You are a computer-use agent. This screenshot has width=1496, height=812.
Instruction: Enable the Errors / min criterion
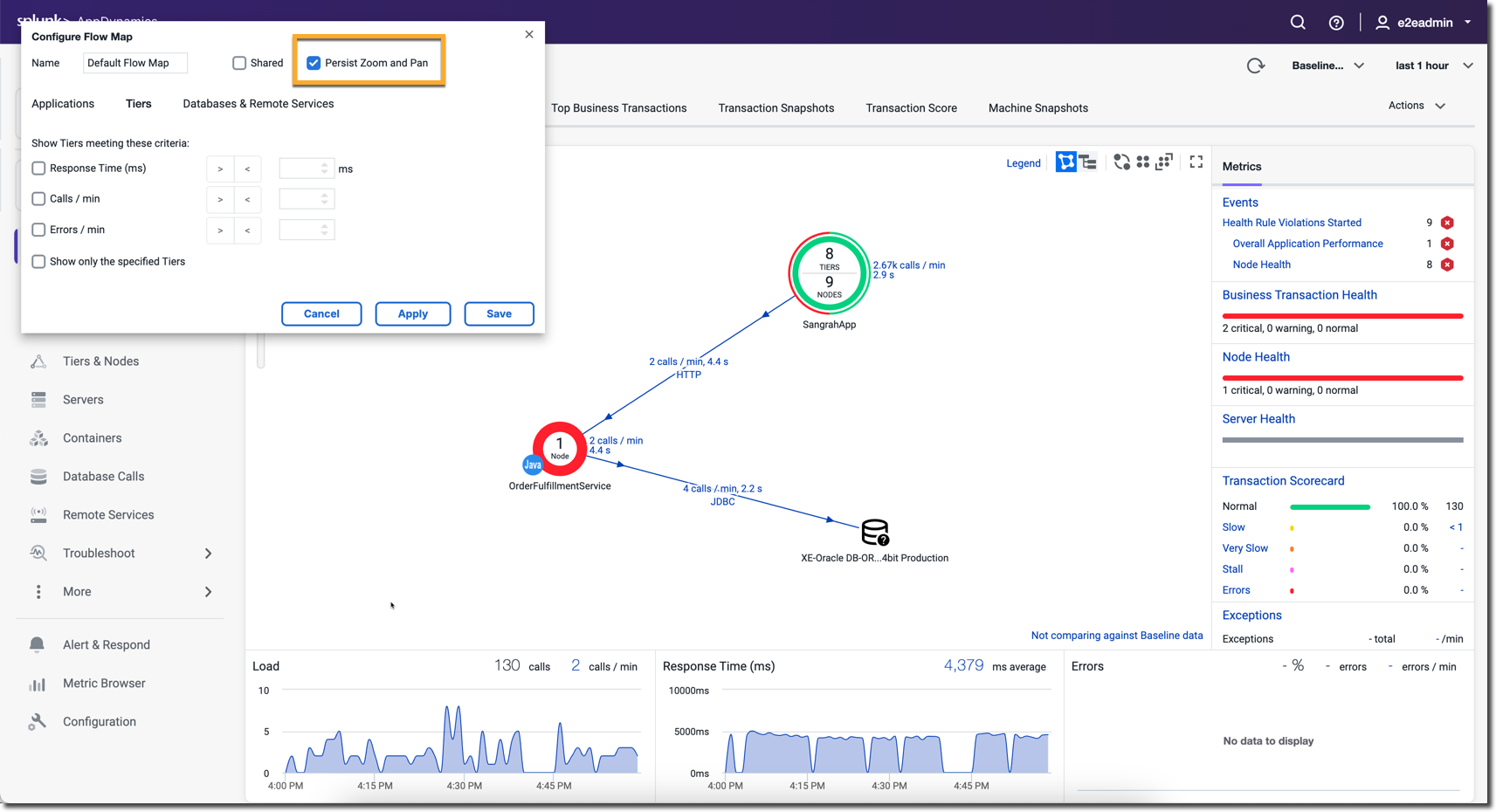point(38,230)
